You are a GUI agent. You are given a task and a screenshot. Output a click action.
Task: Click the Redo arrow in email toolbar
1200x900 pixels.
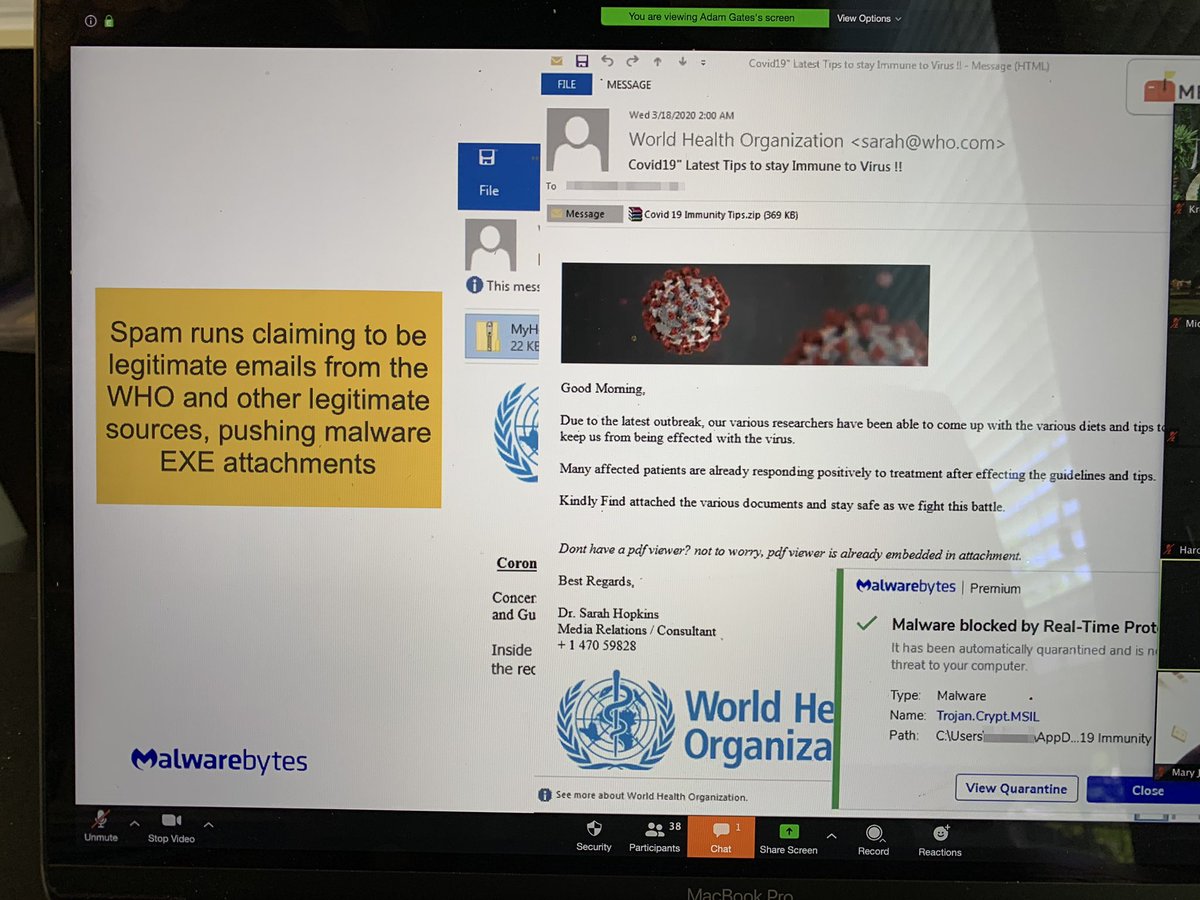632,61
